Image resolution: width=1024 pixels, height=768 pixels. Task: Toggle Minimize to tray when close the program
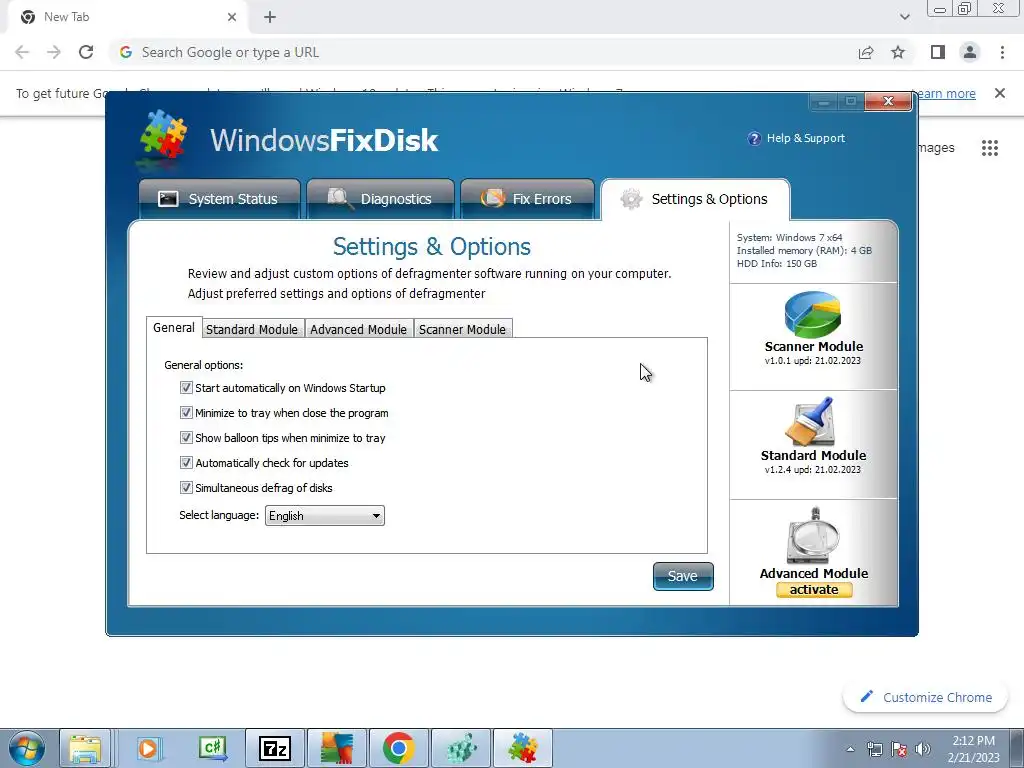click(x=186, y=413)
